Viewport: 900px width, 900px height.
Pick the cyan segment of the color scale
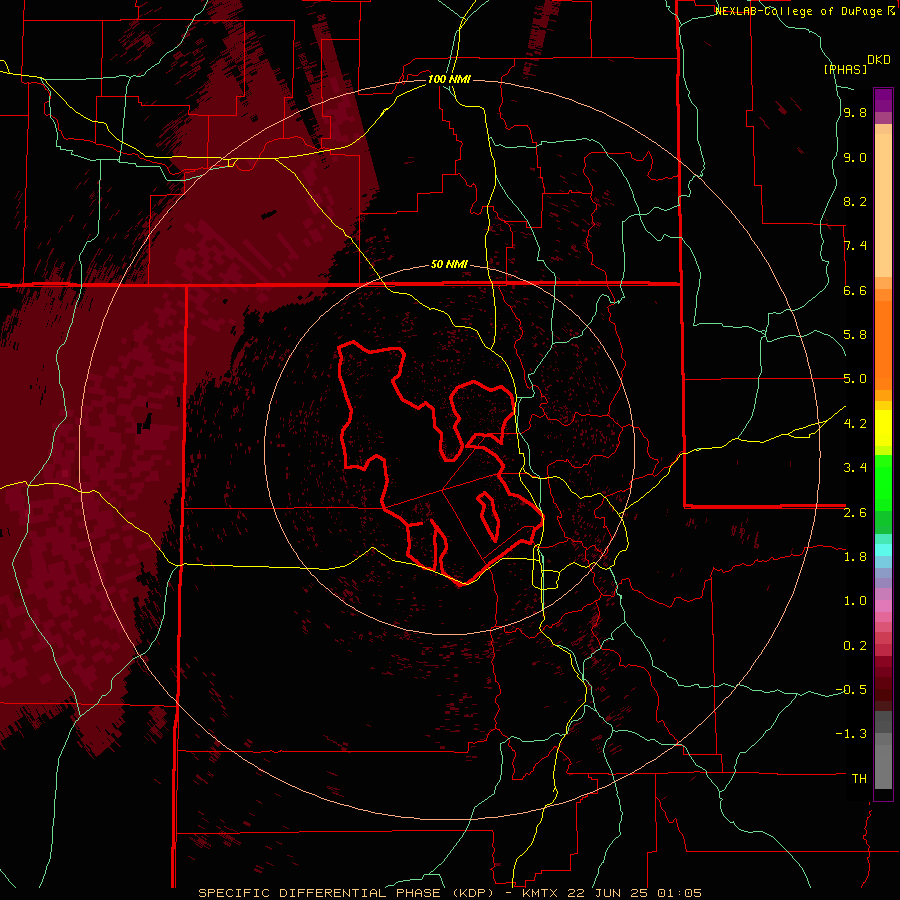pos(883,550)
